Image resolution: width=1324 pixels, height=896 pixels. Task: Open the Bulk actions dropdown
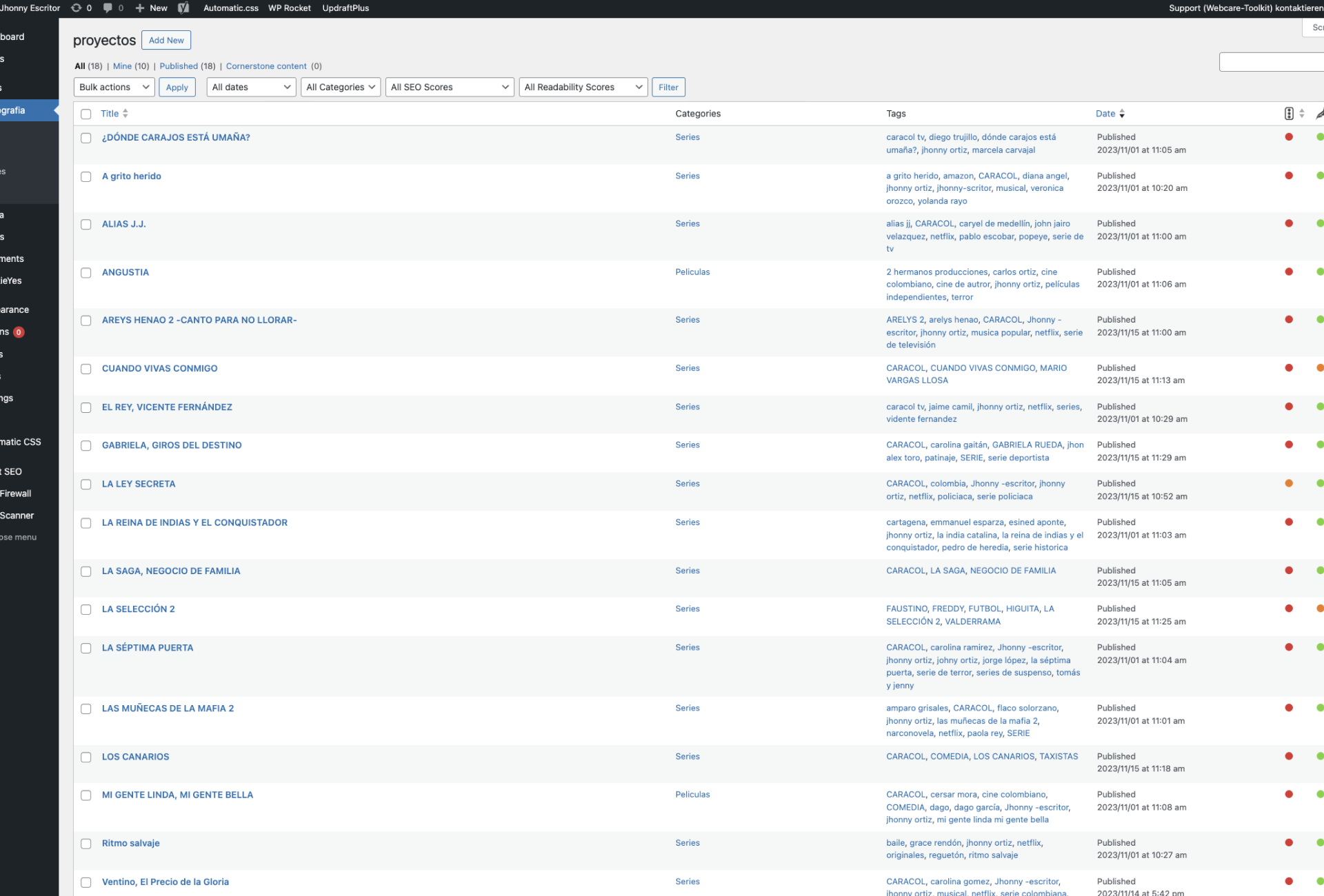click(114, 87)
